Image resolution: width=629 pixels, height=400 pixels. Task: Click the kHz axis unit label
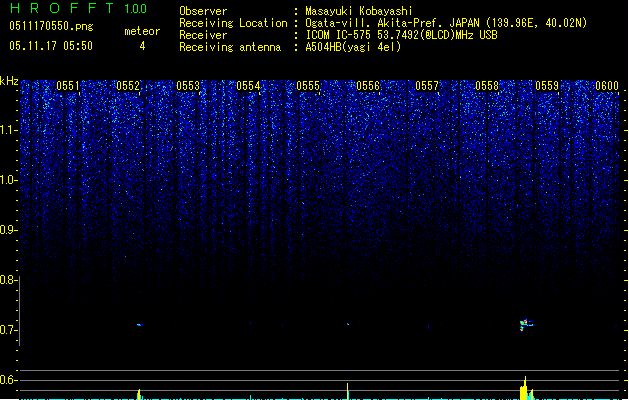(x=9, y=81)
